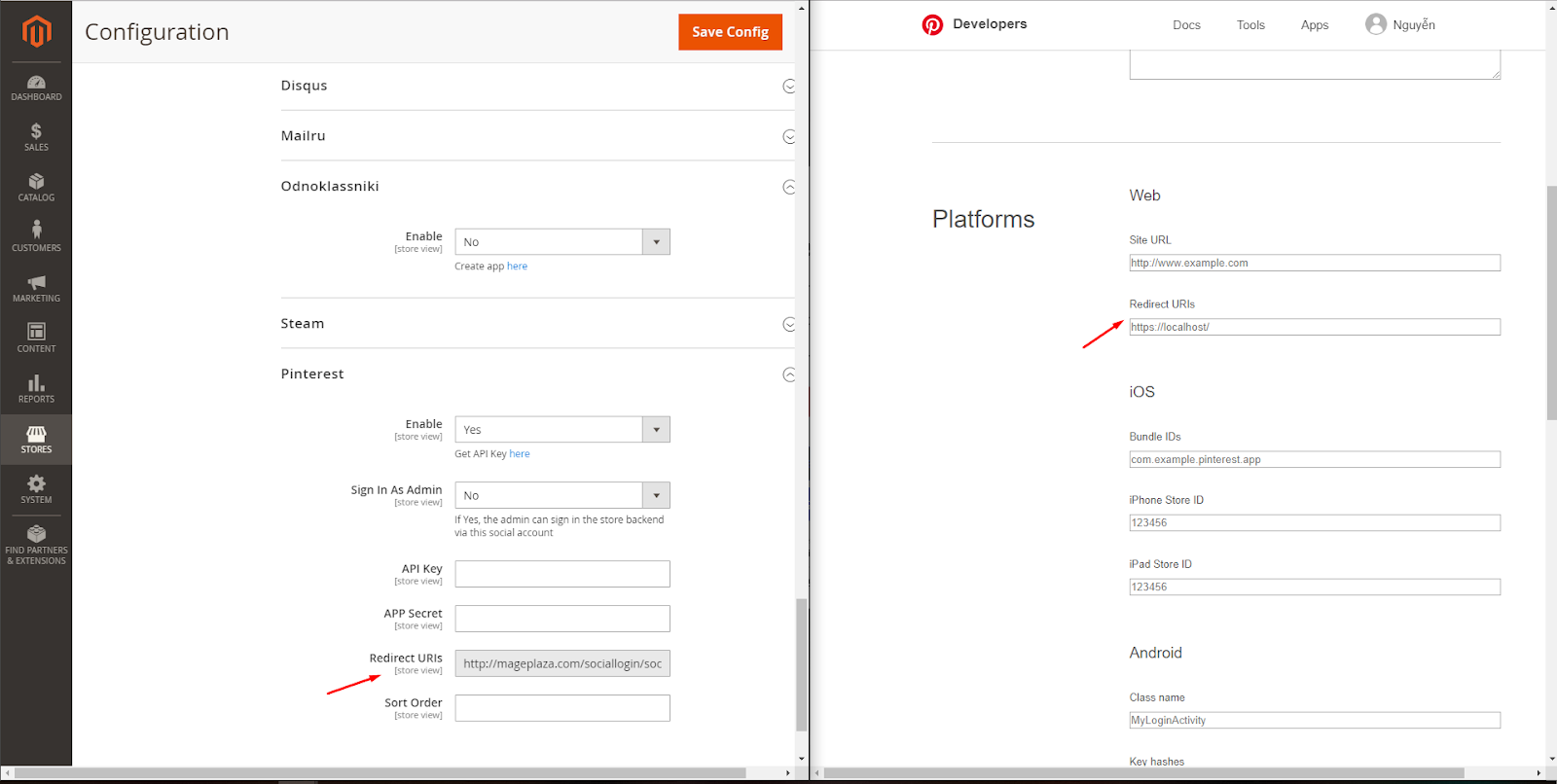The image size is (1557, 784).
Task: Expand the Steam section
Action: (x=789, y=324)
